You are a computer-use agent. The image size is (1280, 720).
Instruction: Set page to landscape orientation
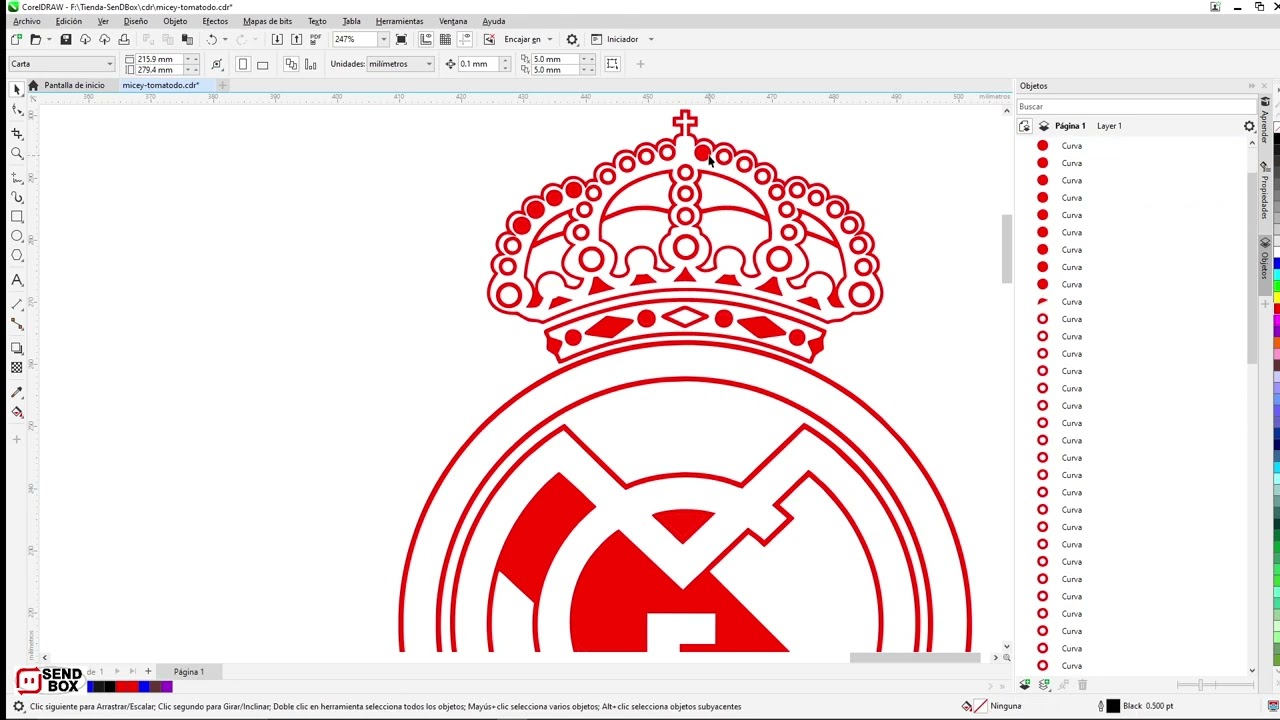[x=263, y=64]
